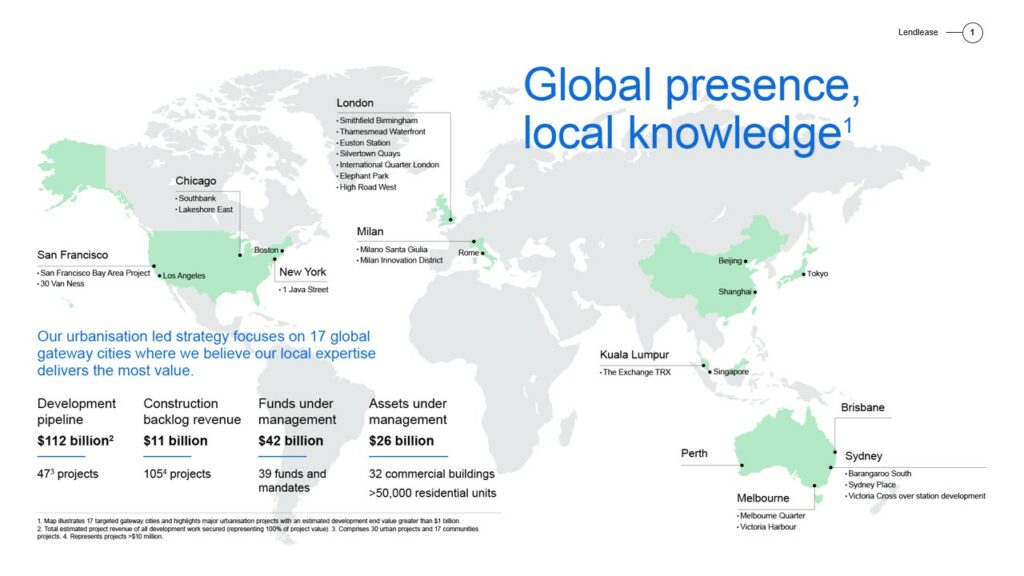Click the Tokyo map marker dot

[803, 273]
